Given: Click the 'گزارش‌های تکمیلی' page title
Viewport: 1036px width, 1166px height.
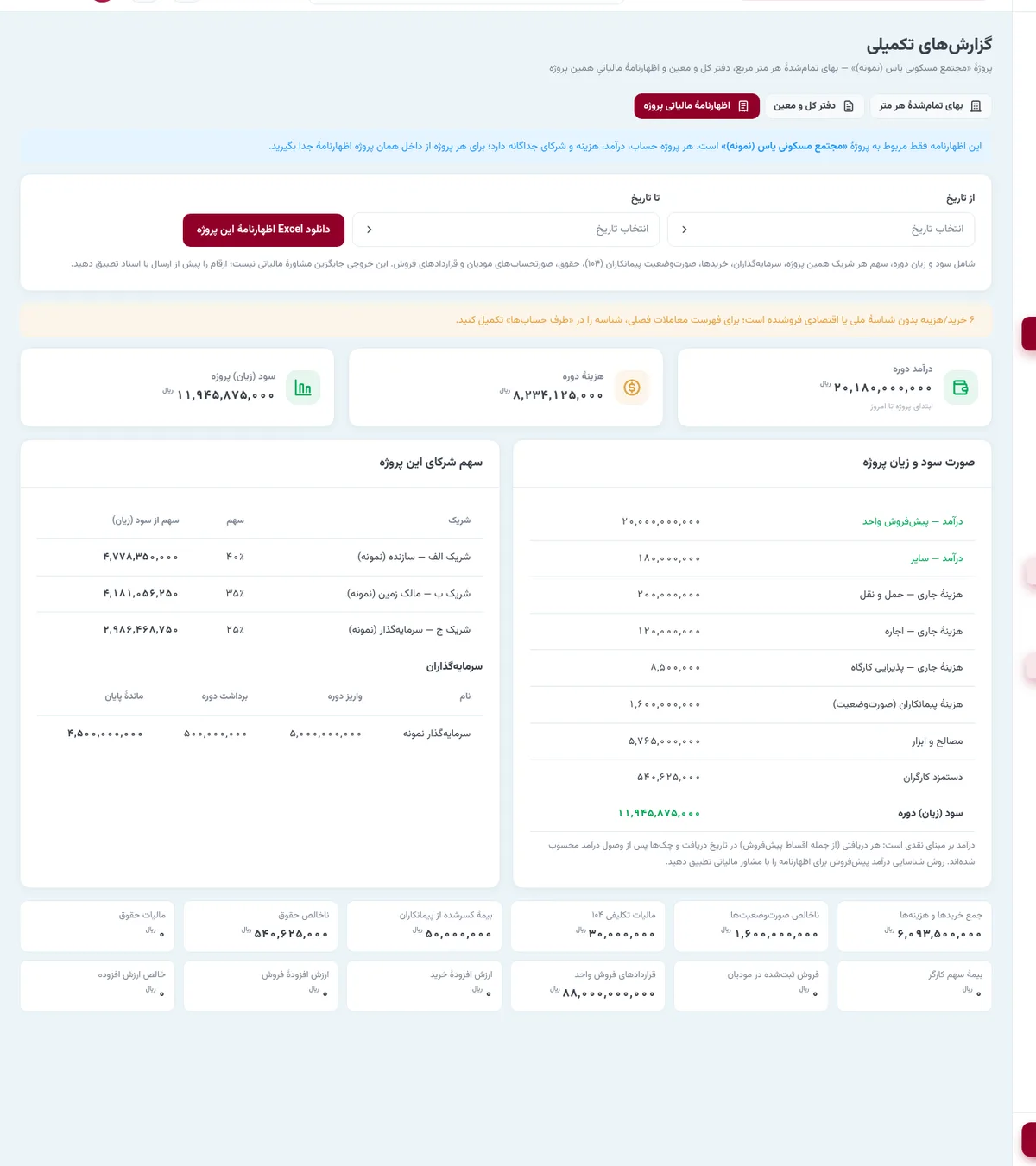Looking at the screenshot, I should 929,45.
